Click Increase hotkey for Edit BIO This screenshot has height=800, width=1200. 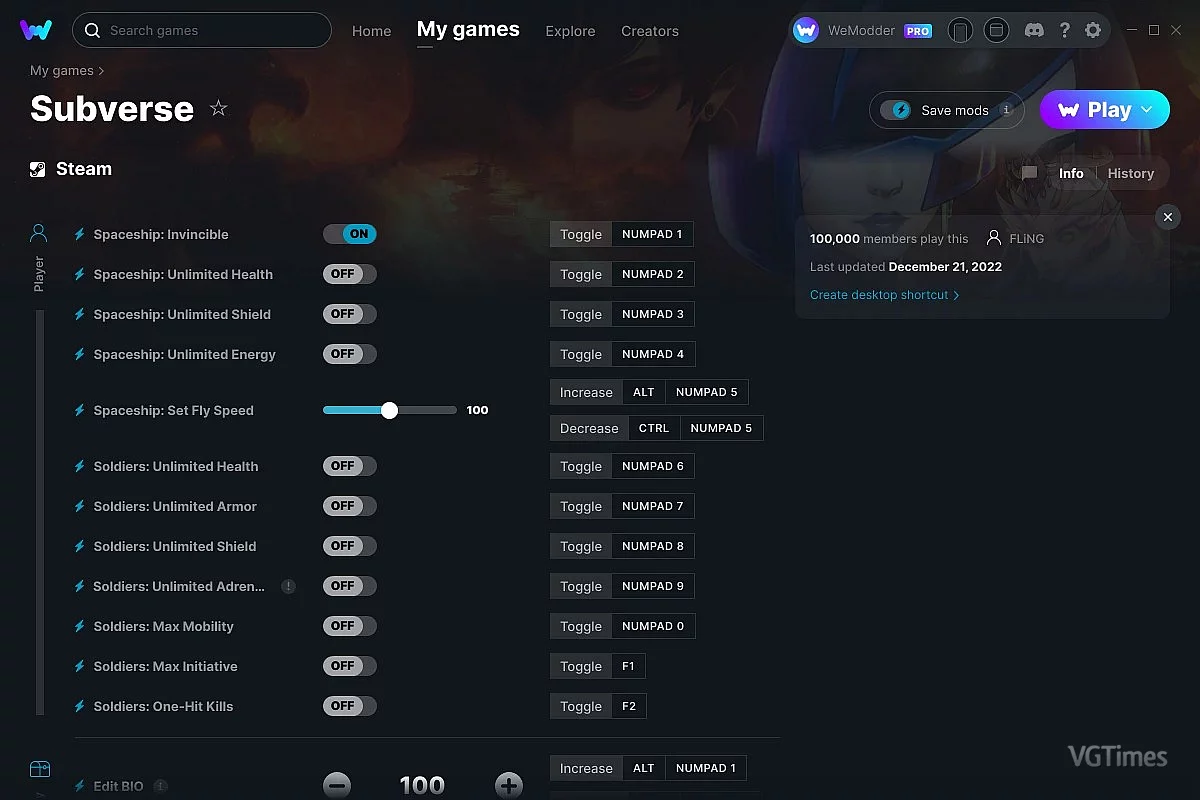(x=586, y=768)
